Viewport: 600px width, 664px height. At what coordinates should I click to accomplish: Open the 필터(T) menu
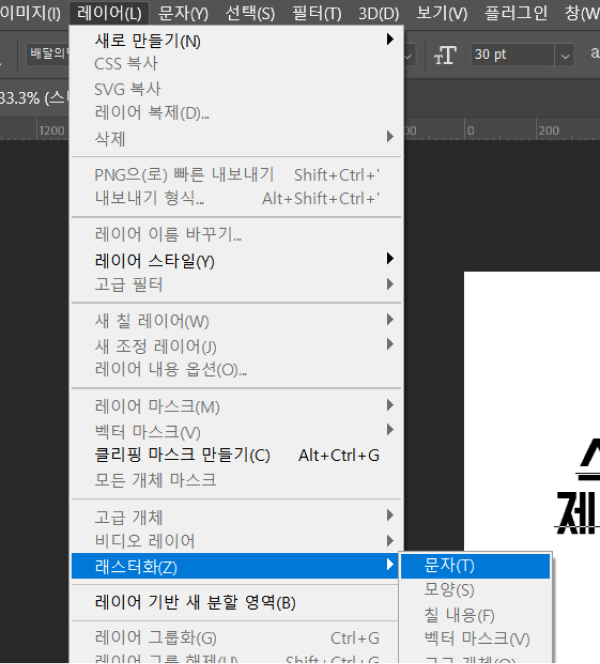(317, 13)
